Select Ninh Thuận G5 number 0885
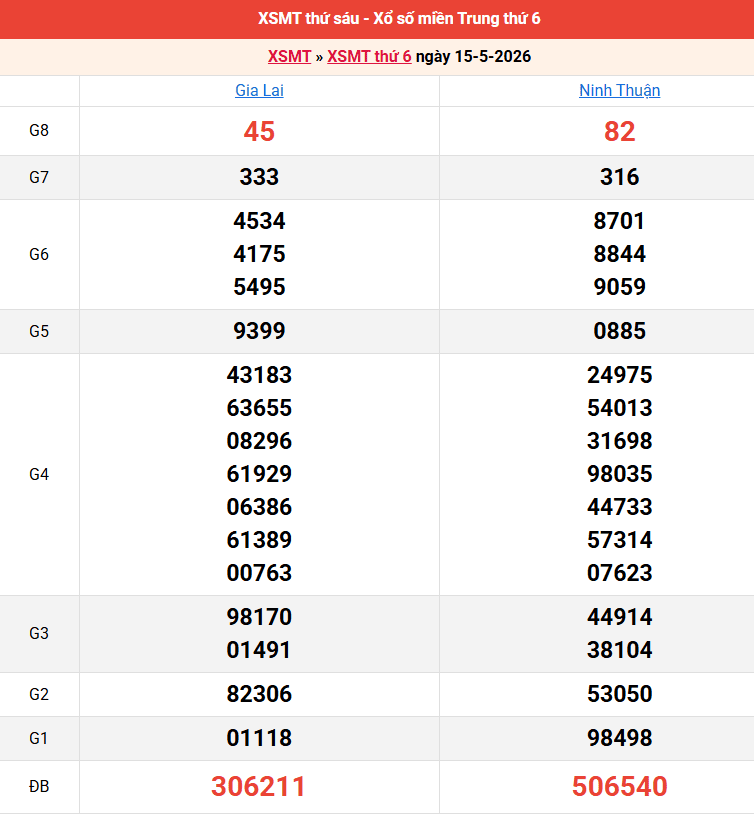This screenshot has height=814, width=754. [620, 331]
